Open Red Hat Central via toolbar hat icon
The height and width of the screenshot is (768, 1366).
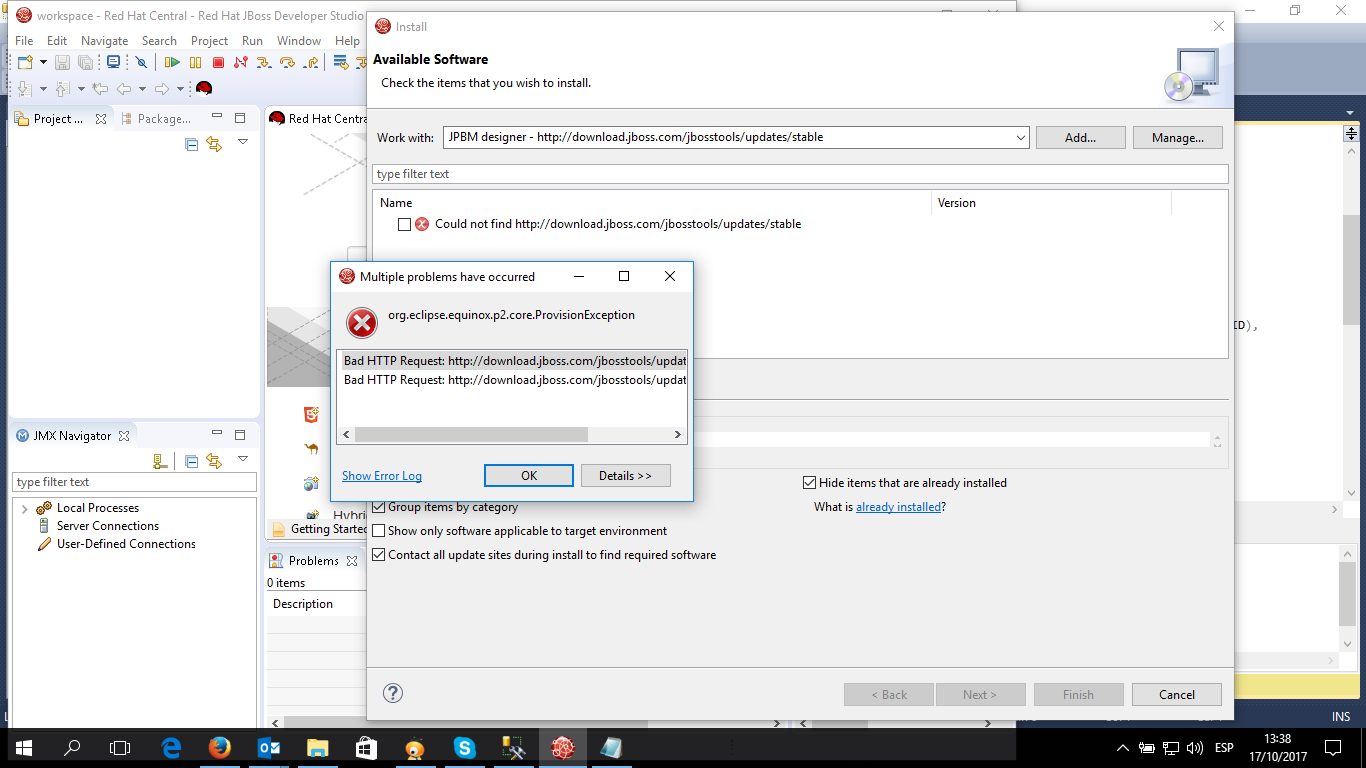click(x=204, y=89)
